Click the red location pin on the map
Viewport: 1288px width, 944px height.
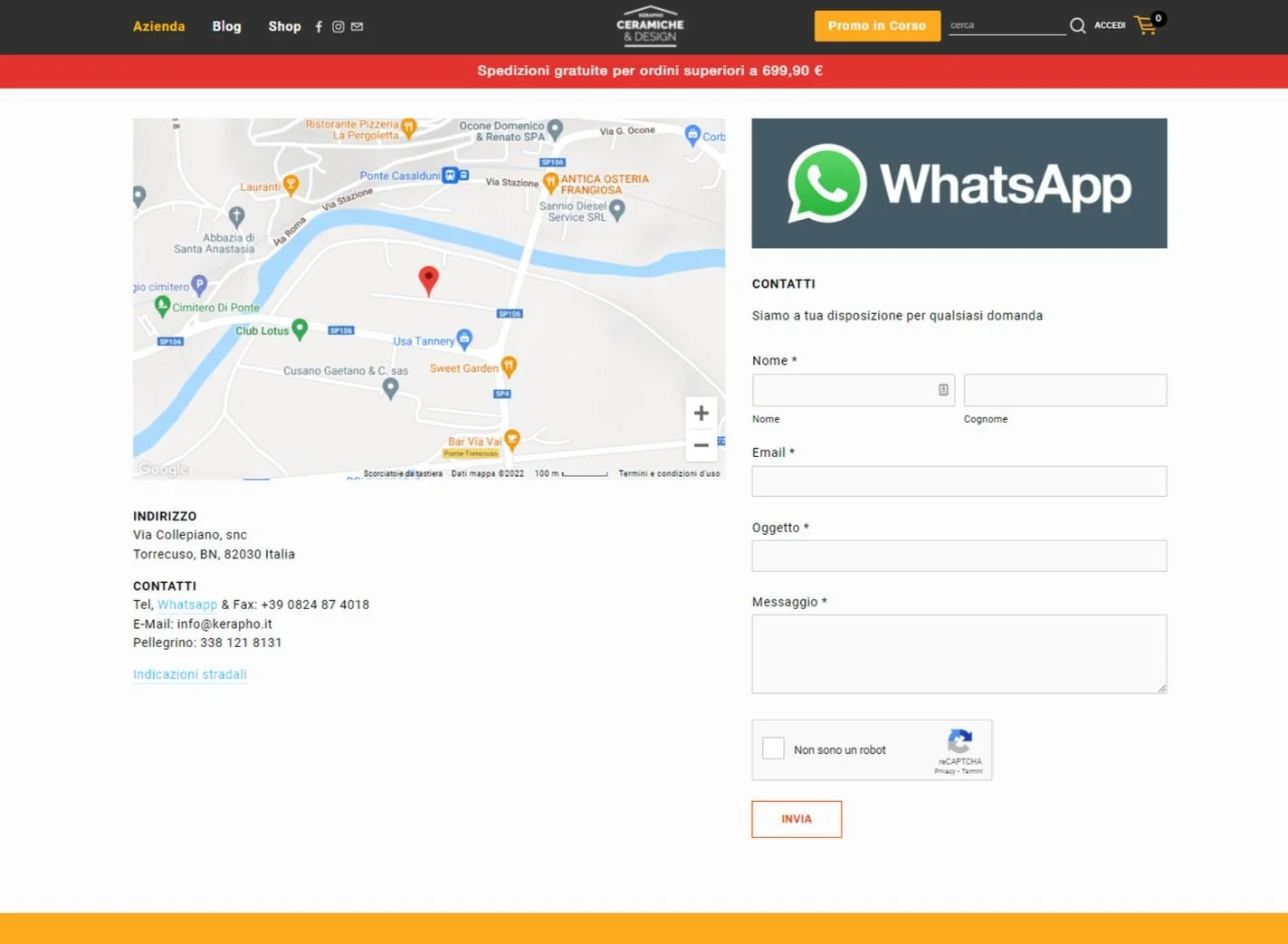429,281
